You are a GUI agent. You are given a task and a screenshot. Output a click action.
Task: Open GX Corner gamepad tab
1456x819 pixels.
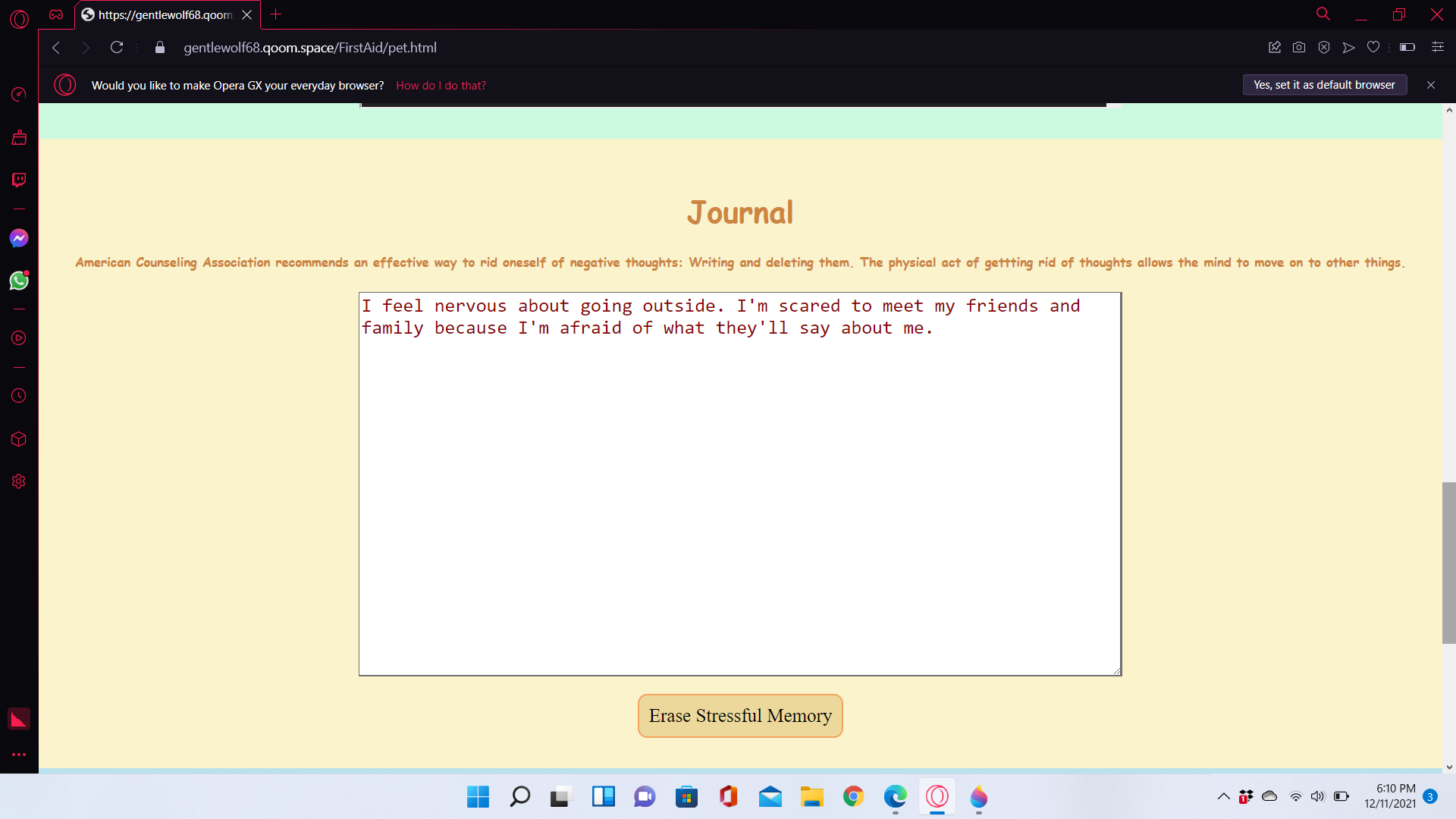click(x=56, y=14)
